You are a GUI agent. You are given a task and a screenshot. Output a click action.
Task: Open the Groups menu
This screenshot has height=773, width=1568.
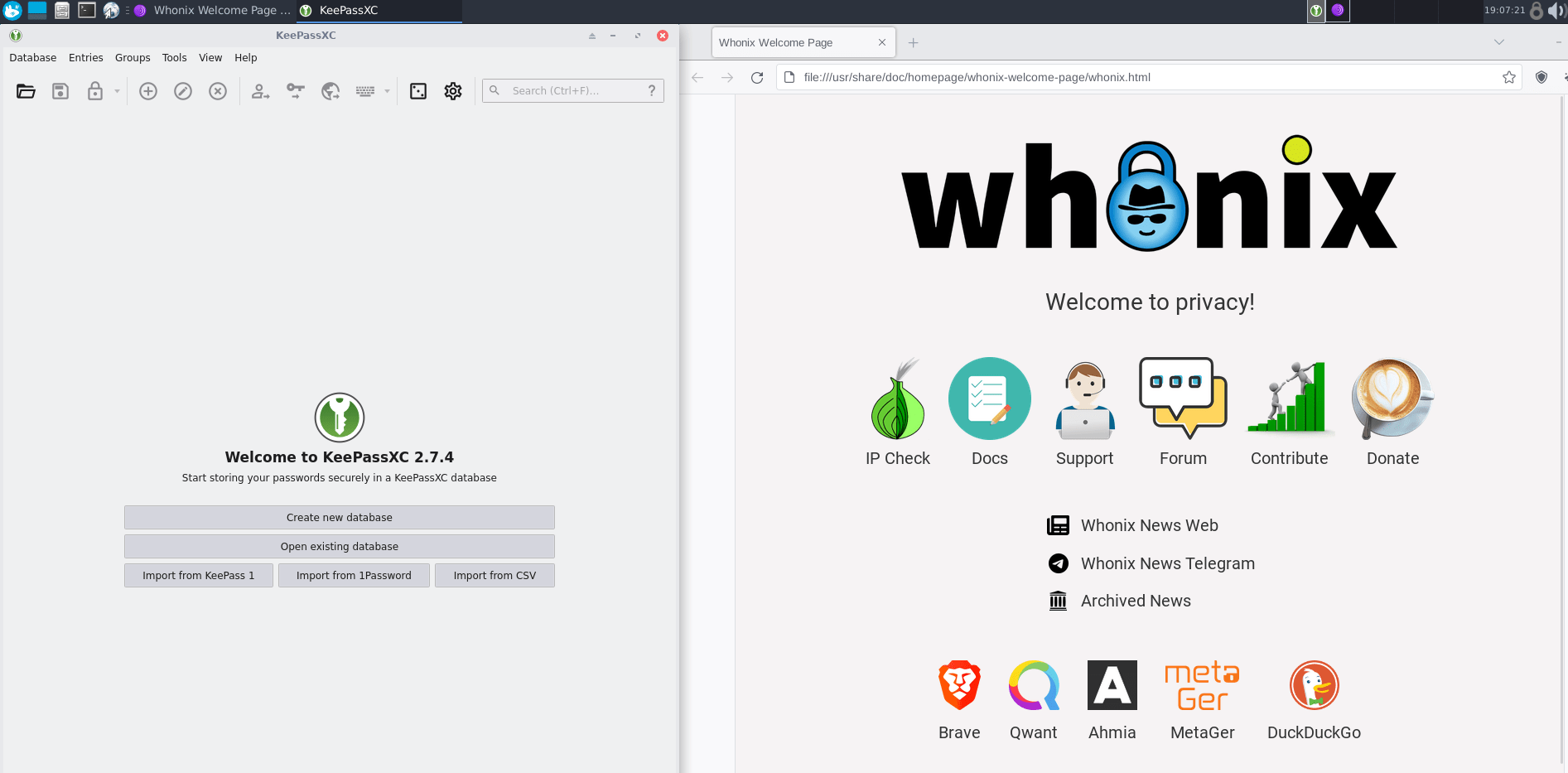pyautogui.click(x=133, y=58)
